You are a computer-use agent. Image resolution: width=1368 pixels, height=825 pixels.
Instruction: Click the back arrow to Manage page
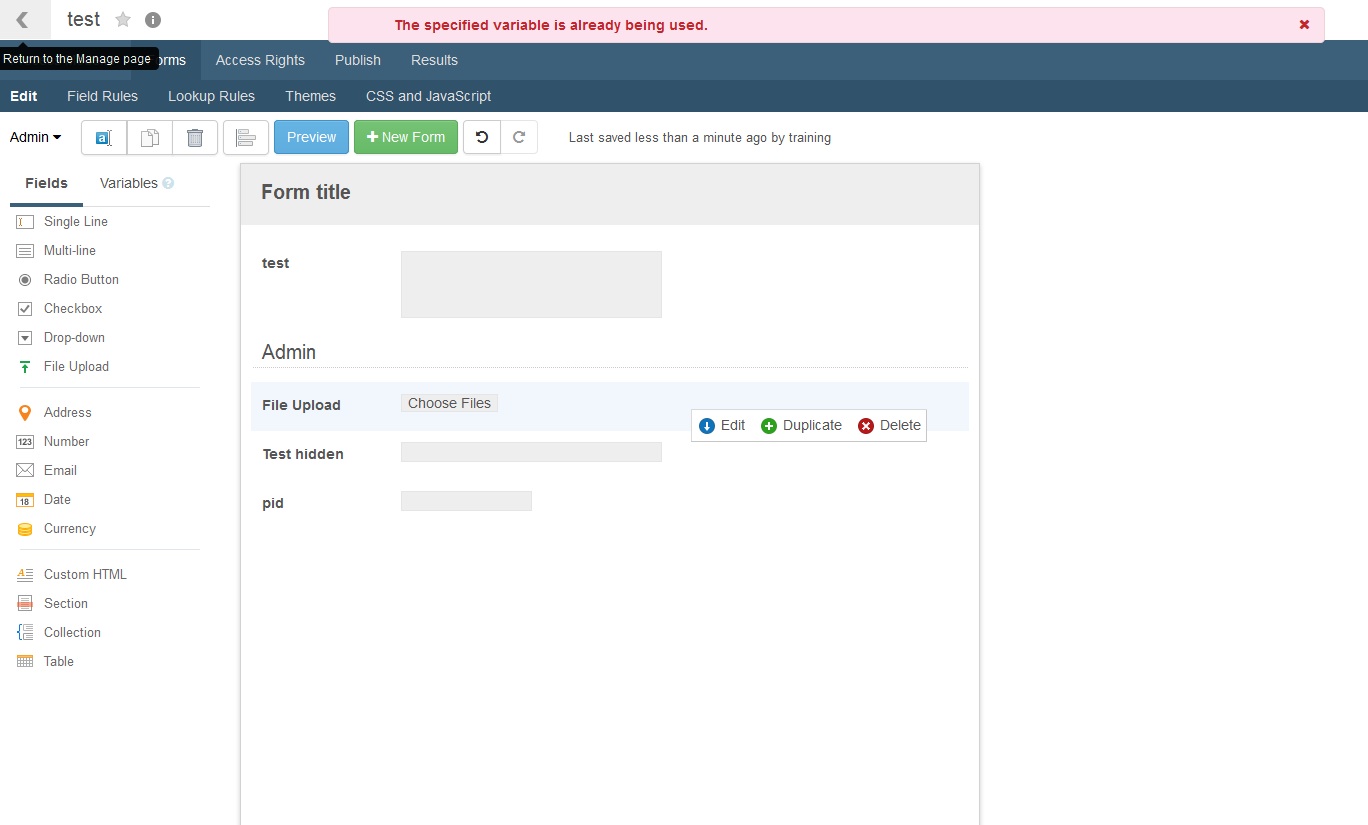[x=23, y=20]
